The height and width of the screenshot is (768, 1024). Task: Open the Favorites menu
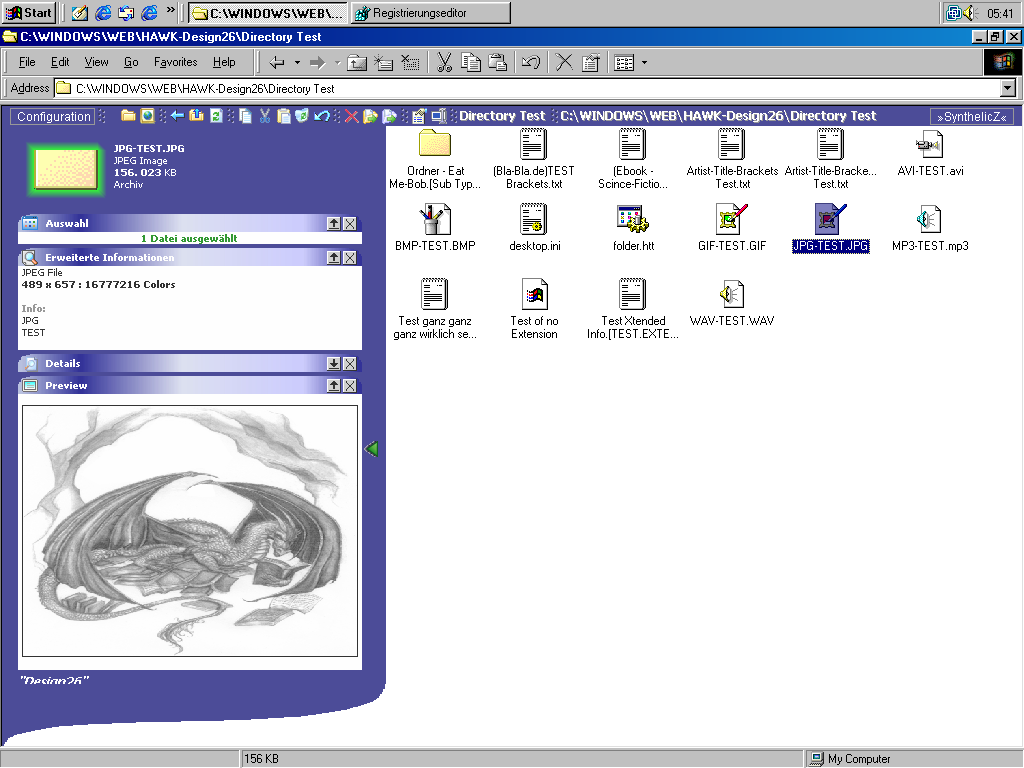pos(176,63)
